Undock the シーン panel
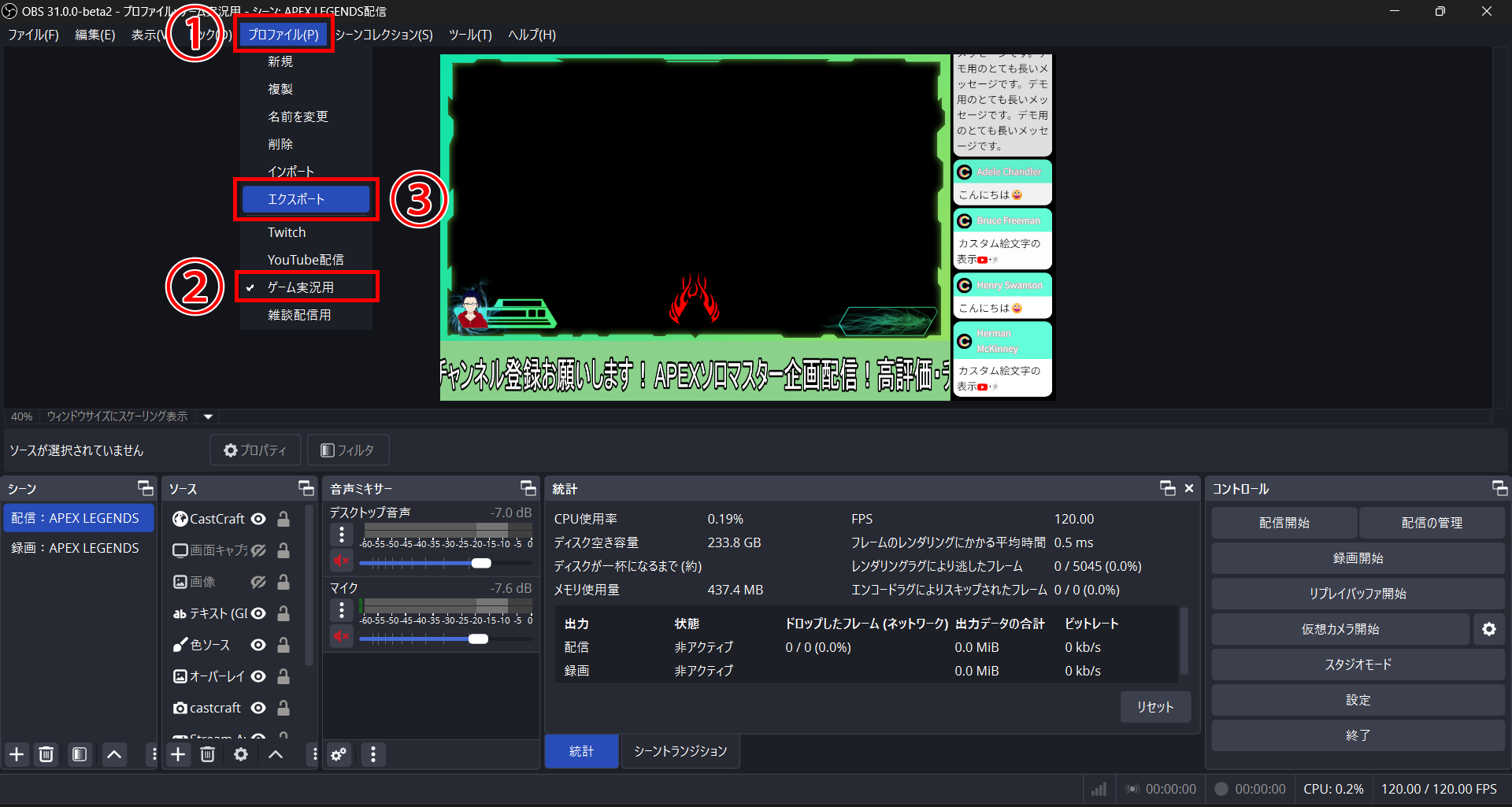1512x807 pixels. click(146, 488)
